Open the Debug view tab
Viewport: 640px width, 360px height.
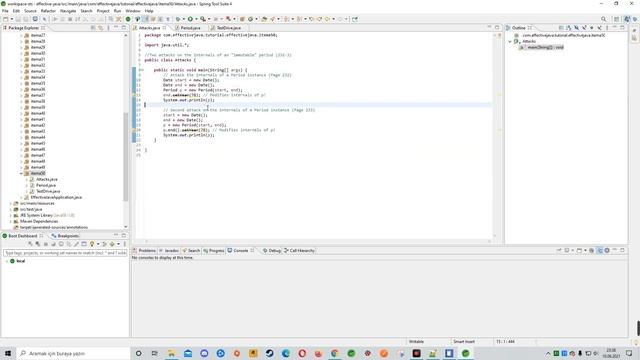[272, 250]
